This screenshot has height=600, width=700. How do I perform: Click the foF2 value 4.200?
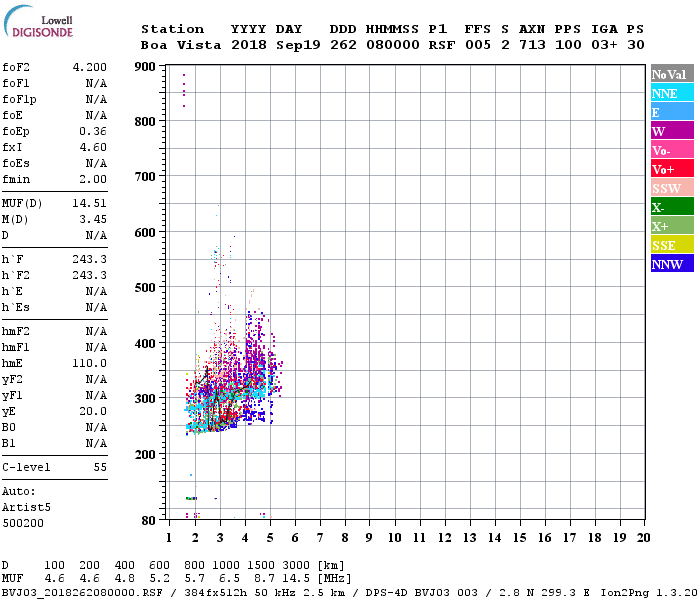coord(90,67)
